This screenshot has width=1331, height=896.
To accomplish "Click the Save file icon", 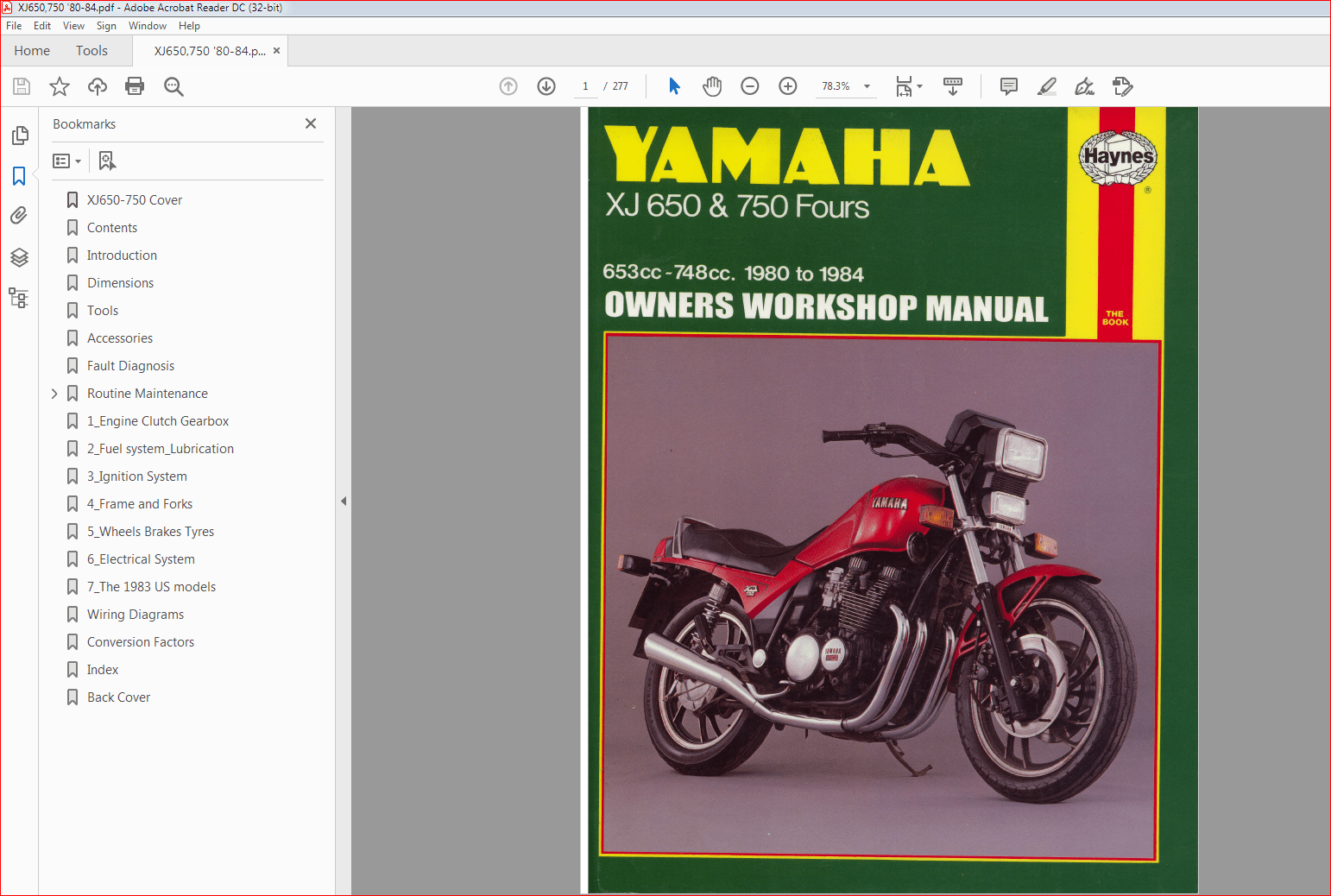I will (22, 86).
